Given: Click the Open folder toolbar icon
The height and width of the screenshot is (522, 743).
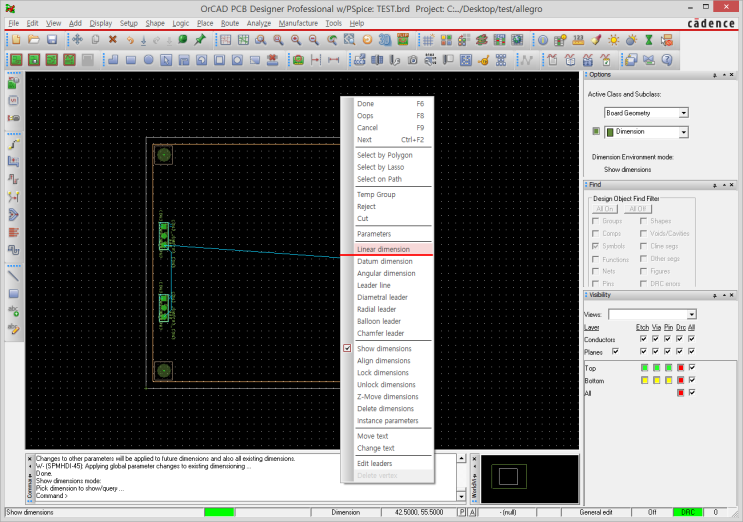Looking at the screenshot, I should (32, 40).
